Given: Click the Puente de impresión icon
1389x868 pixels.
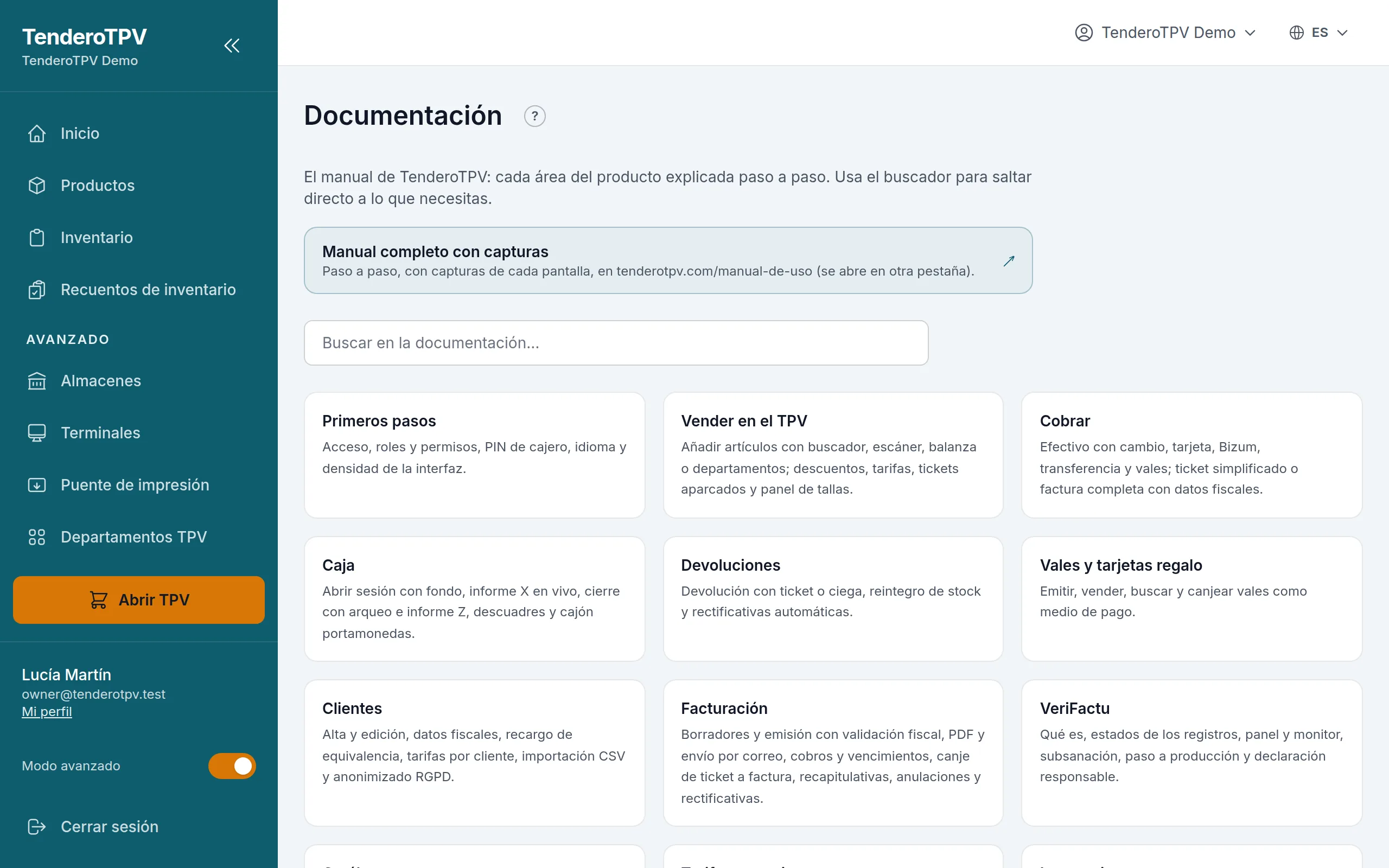Looking at the screenshot, I should [x=37, y=485].
